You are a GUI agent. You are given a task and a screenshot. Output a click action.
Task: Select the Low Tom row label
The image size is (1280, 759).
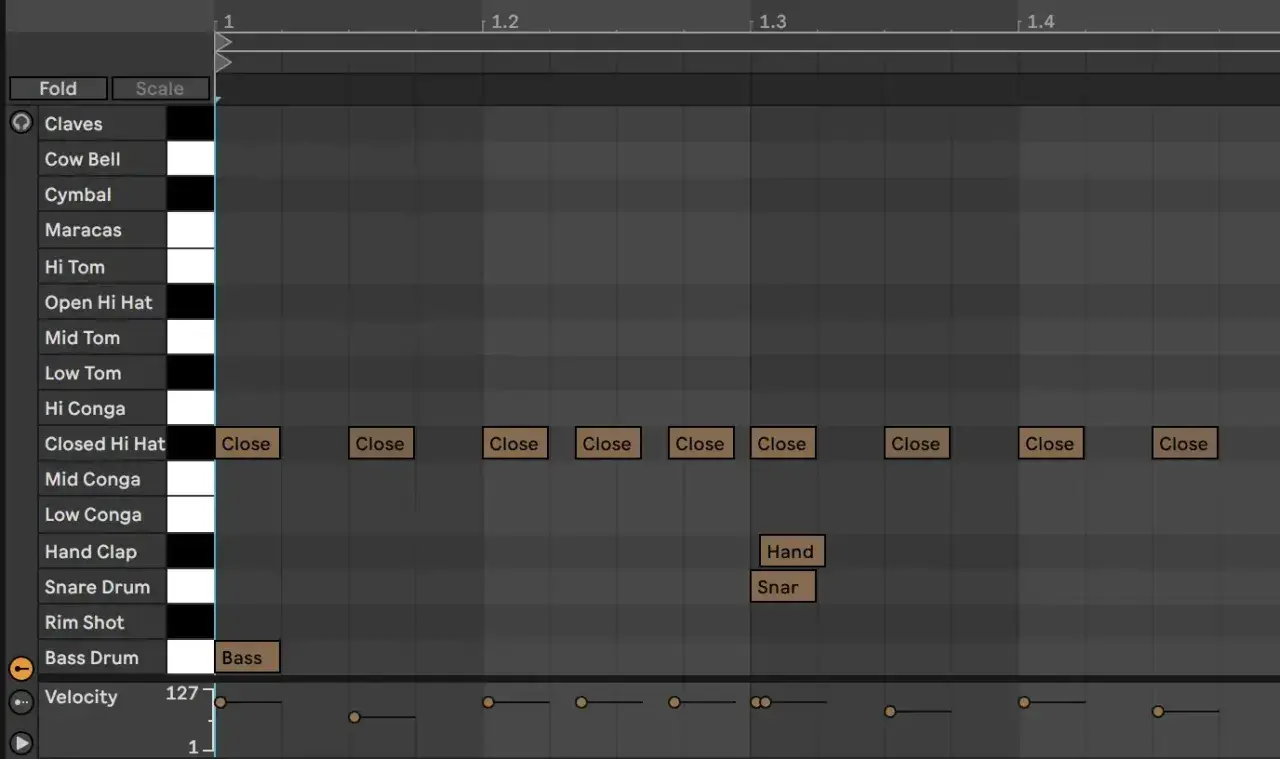(102, 373)
